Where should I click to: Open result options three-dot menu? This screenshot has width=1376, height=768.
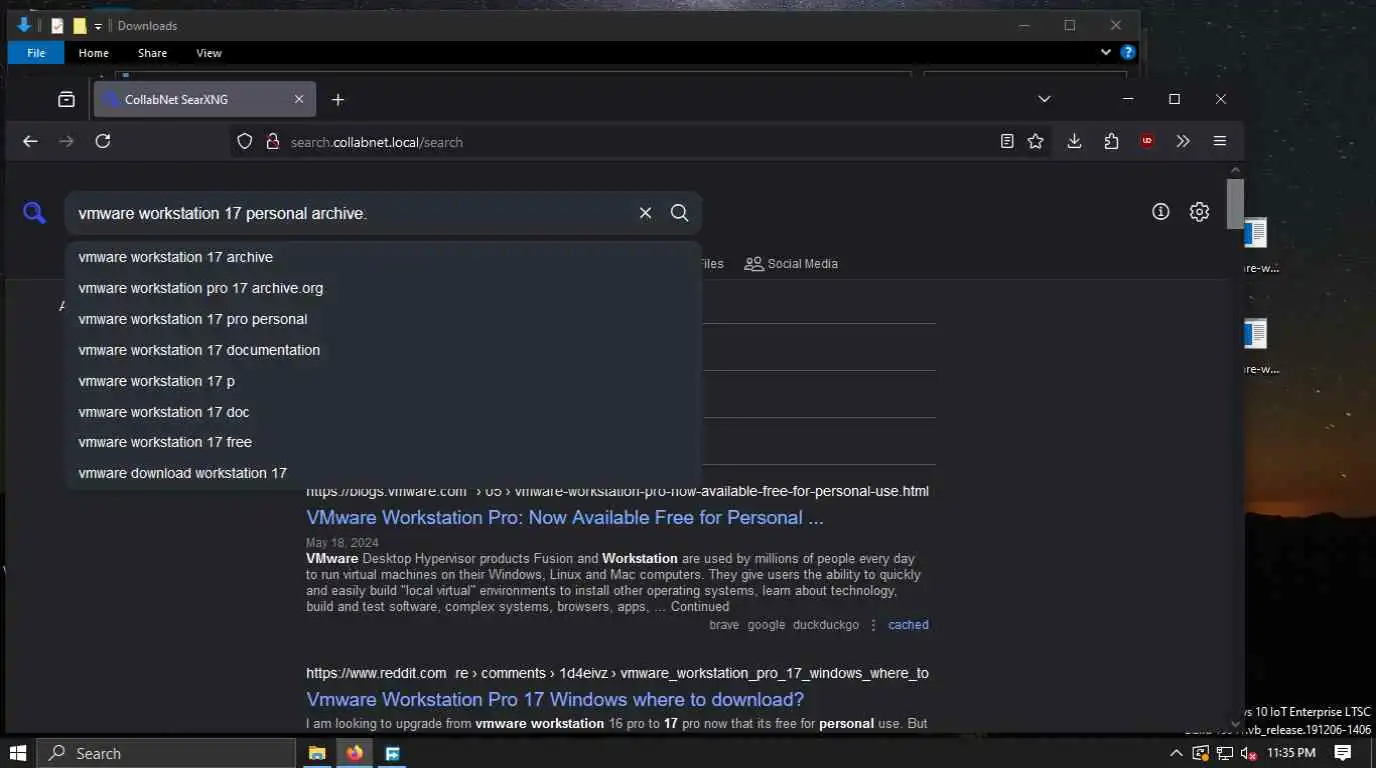[x=873, y=625]
